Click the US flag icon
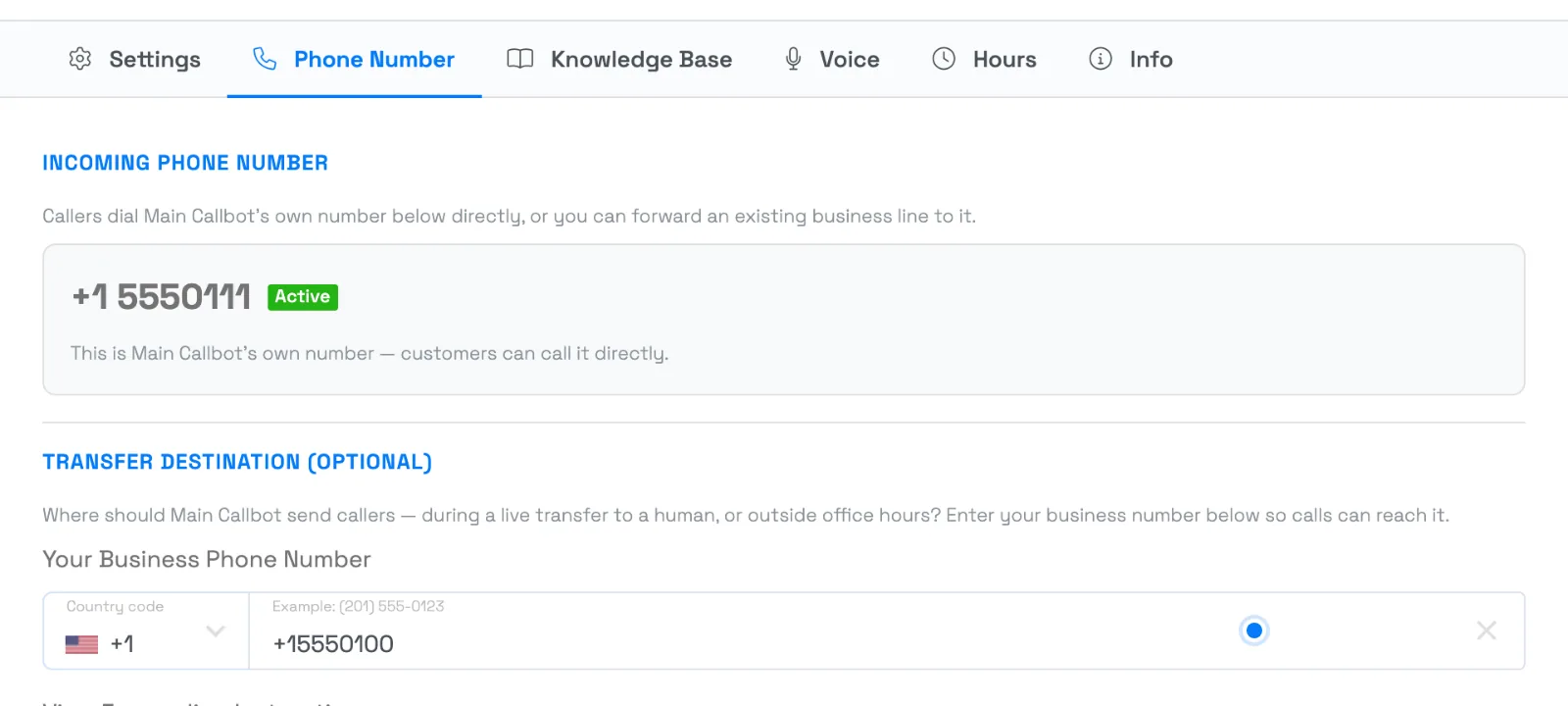 tap(81, 644)
